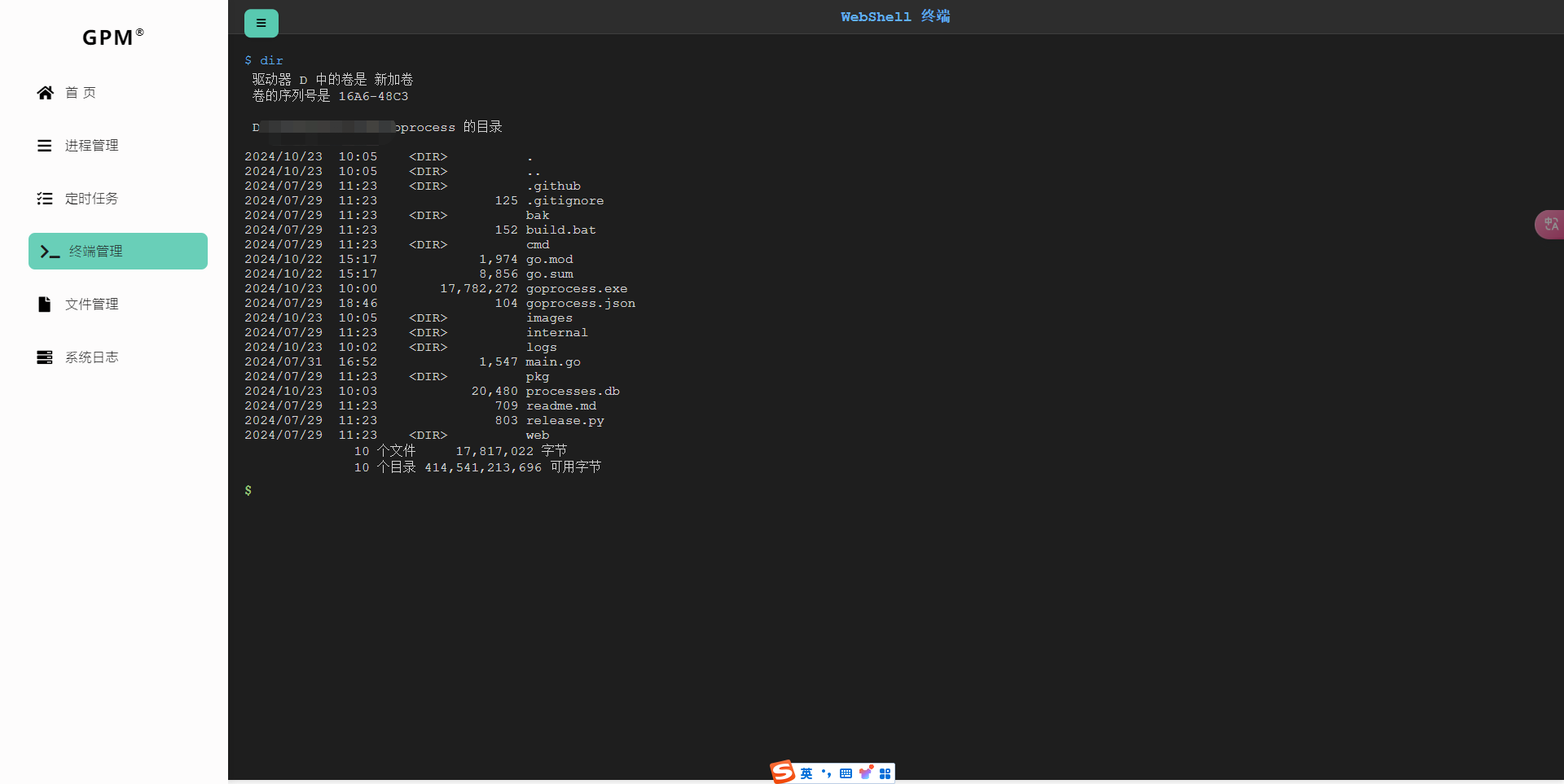Click the WebShell 终端 header title
Screen dimensions: 1564x784
(895, 16)
